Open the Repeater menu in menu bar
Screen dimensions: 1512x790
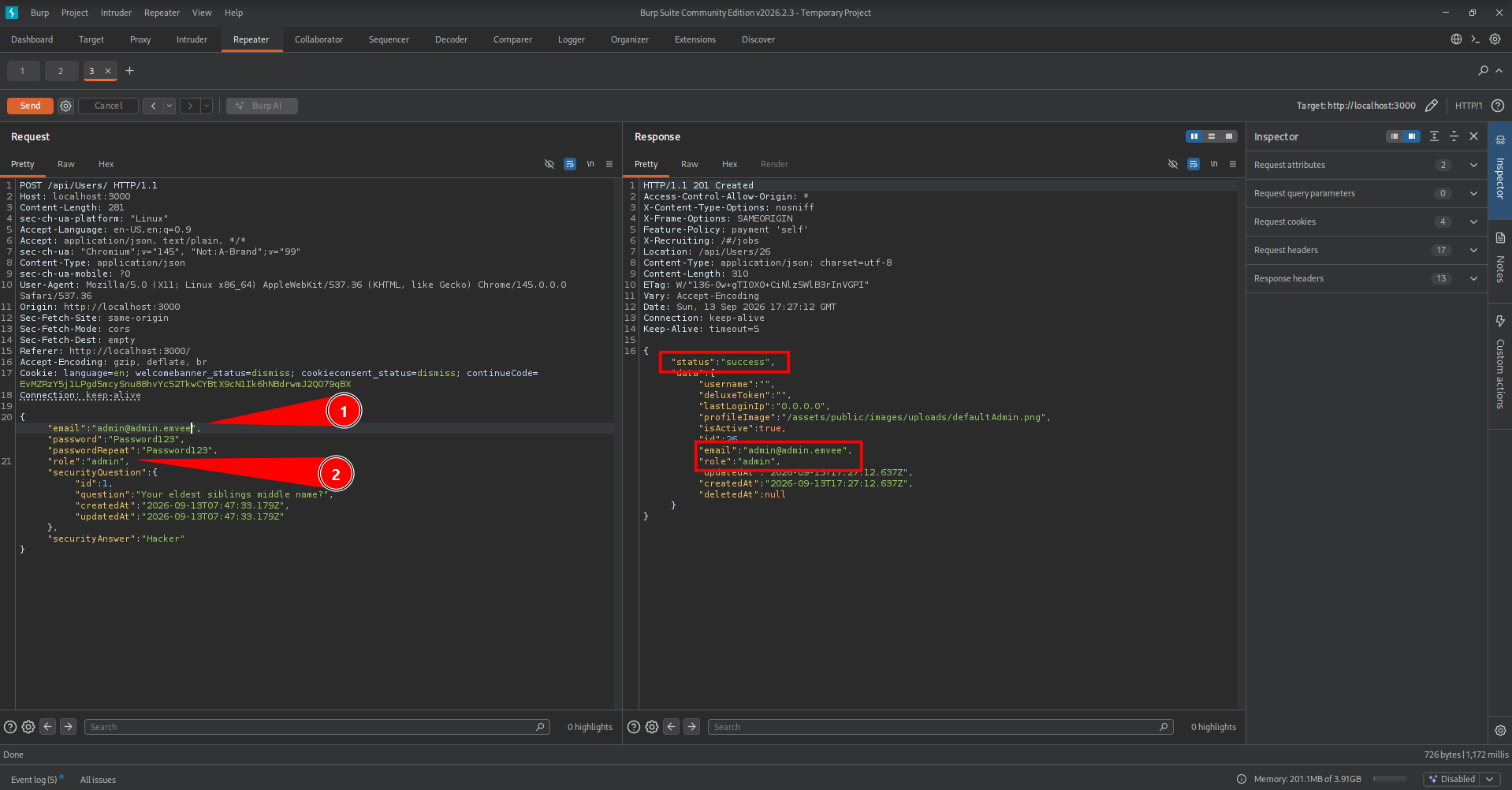click(x=162, y=13)
